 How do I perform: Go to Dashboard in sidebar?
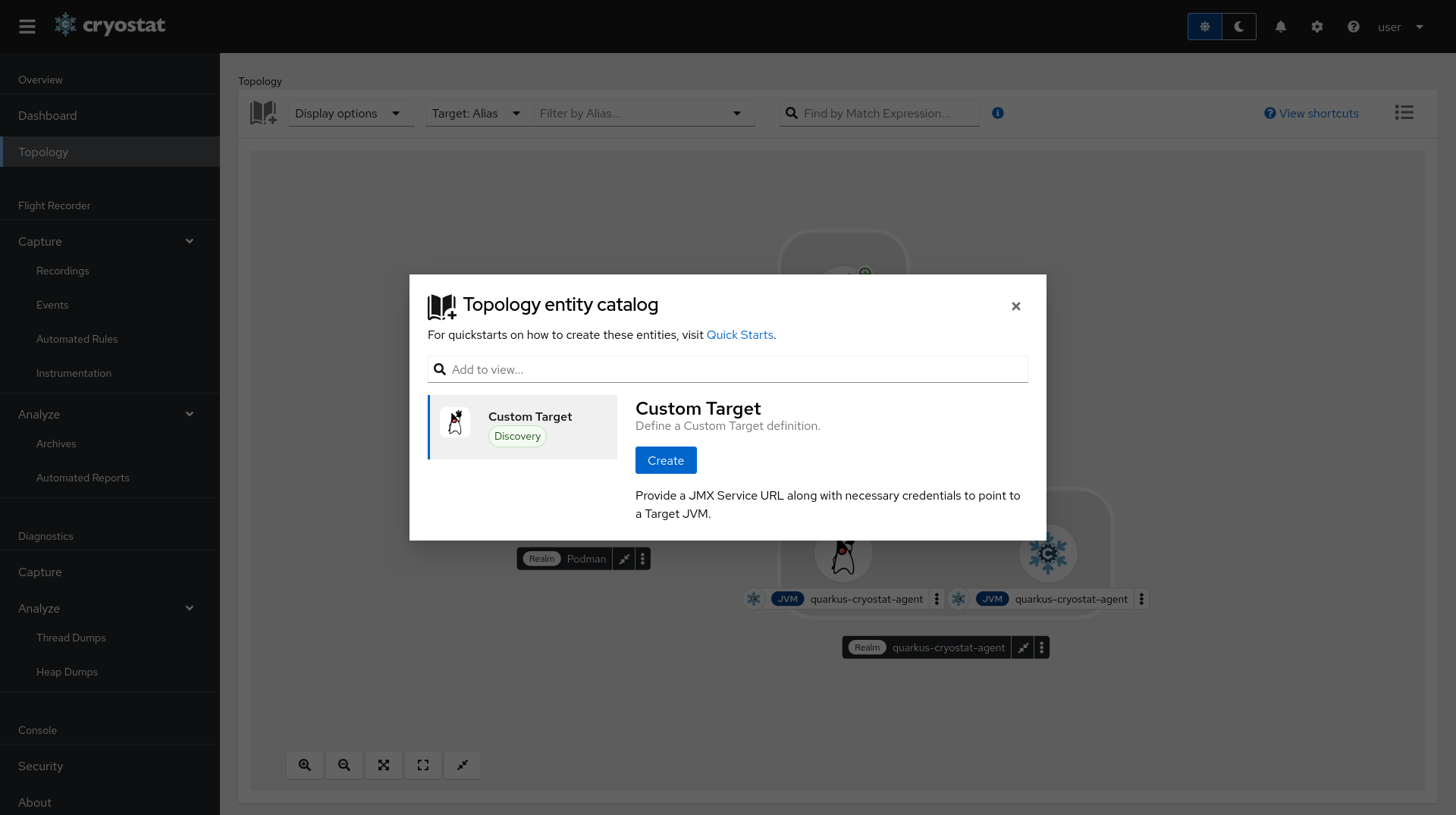click(48, 115)
